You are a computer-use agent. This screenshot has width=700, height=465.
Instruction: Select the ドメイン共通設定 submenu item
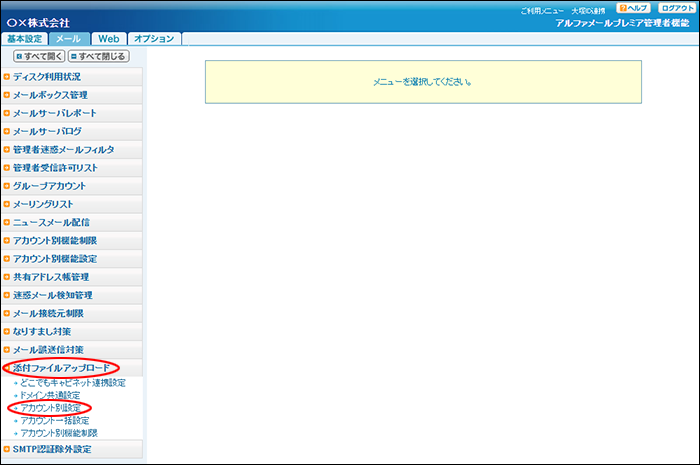click(x=50, y=395)
